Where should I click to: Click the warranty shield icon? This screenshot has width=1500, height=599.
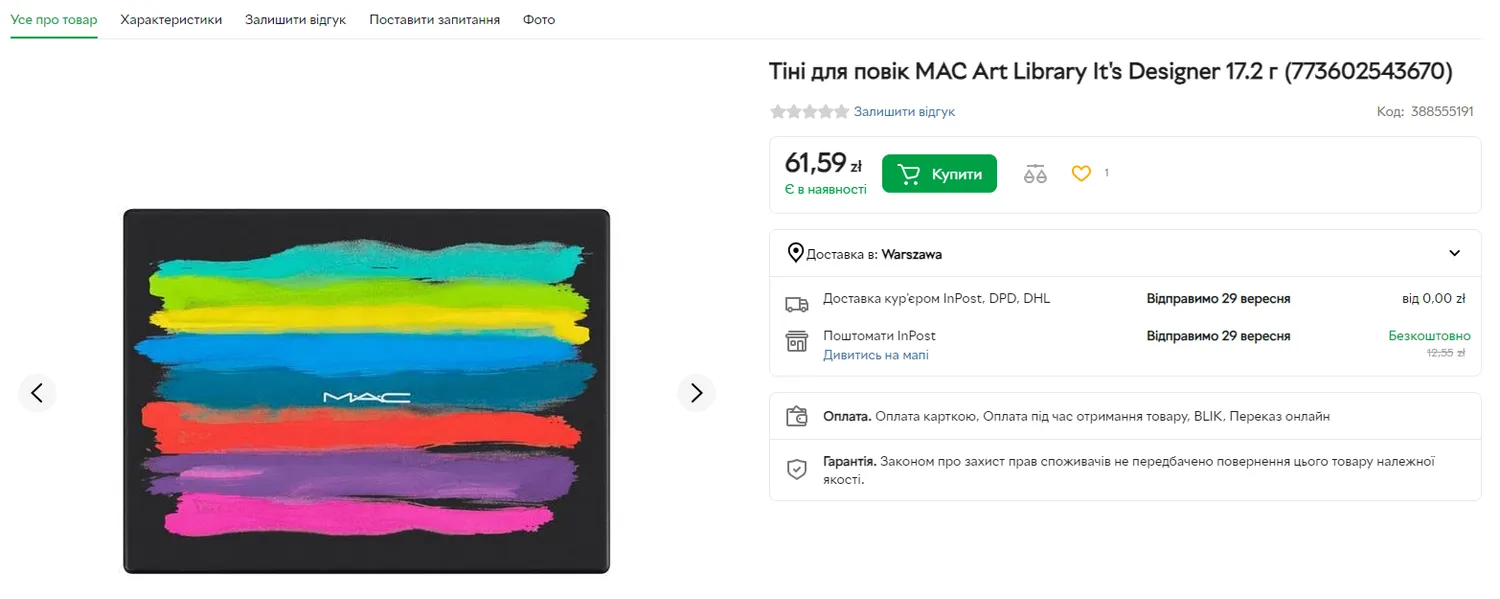click(796, 469)
